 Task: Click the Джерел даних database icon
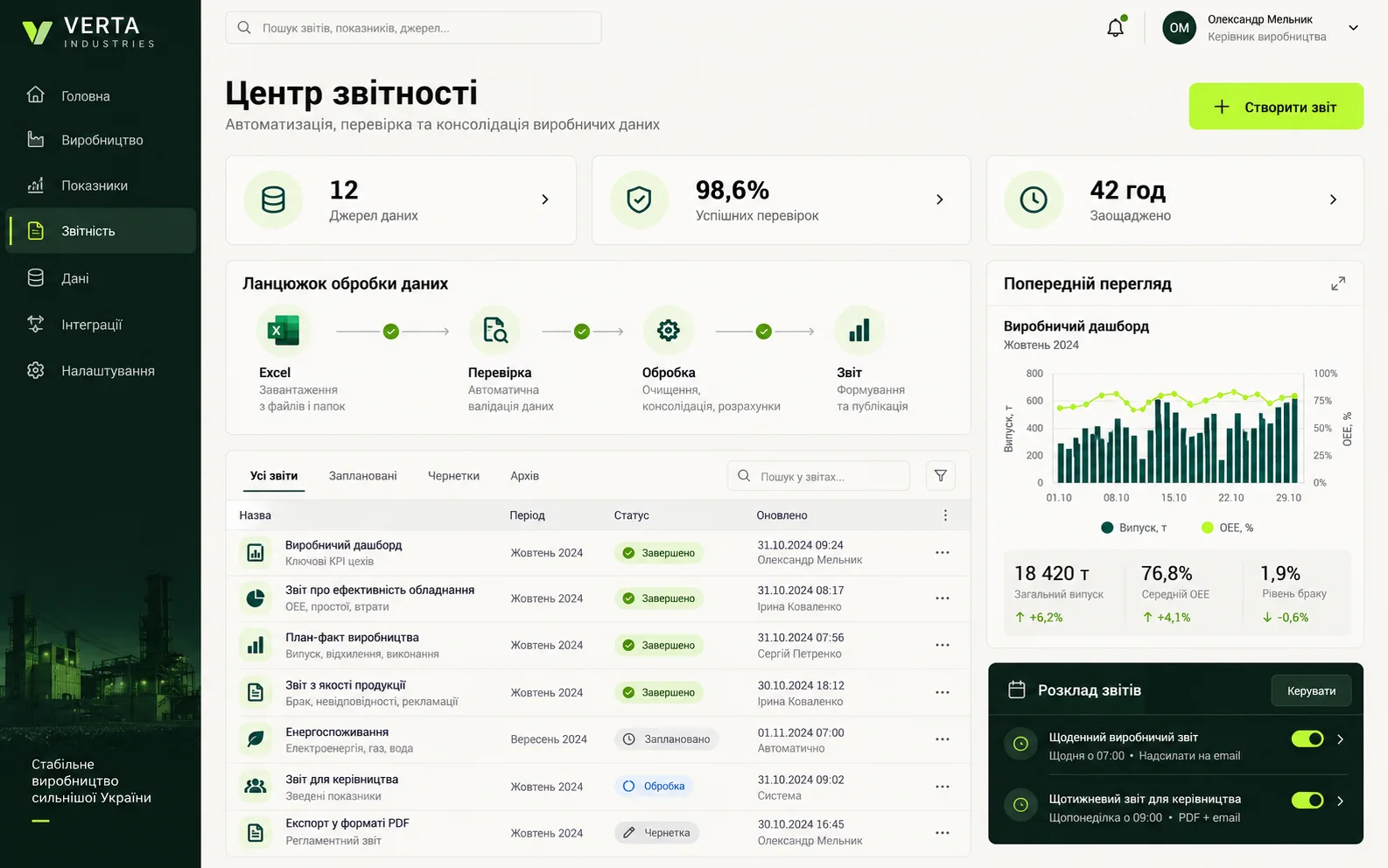(x=274, y=200)
